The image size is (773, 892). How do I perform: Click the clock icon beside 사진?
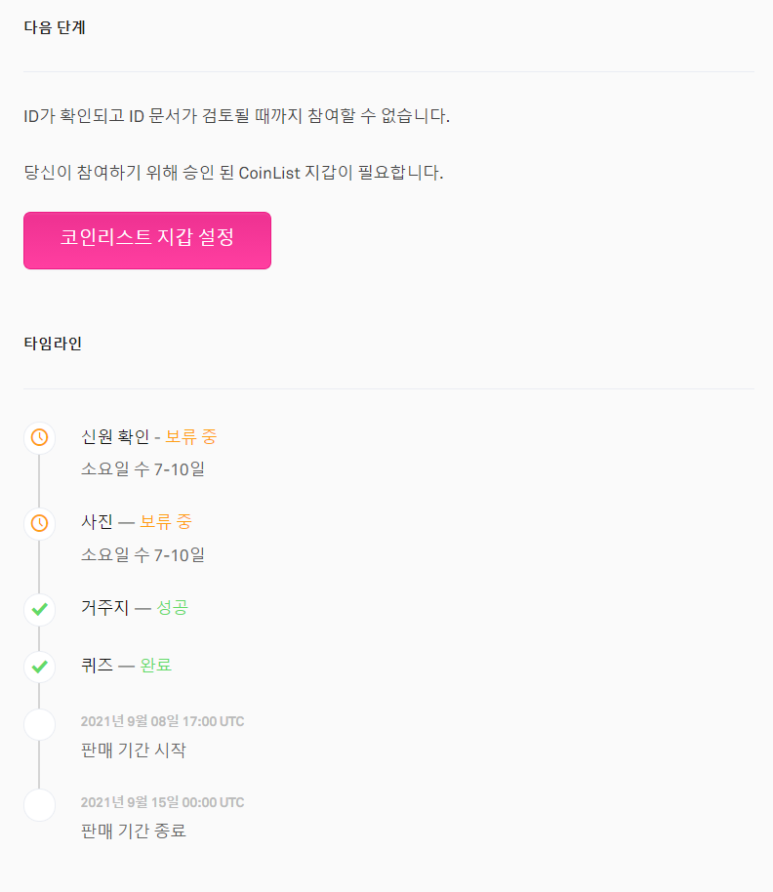[39, 522]
